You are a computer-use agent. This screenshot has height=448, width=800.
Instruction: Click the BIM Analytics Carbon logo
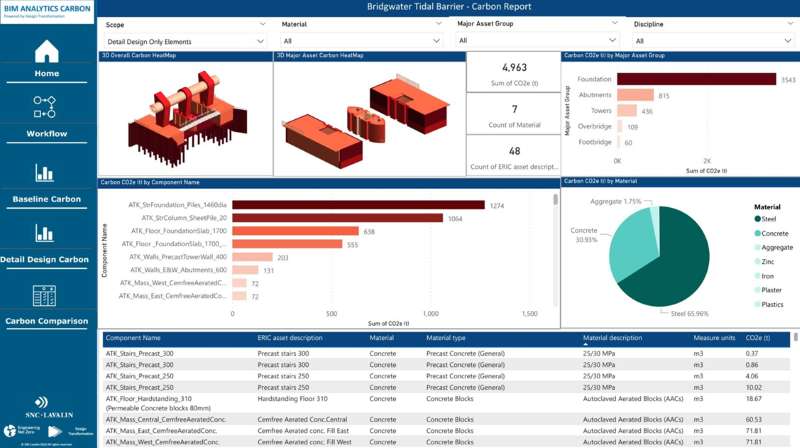(x=47, y=13)
